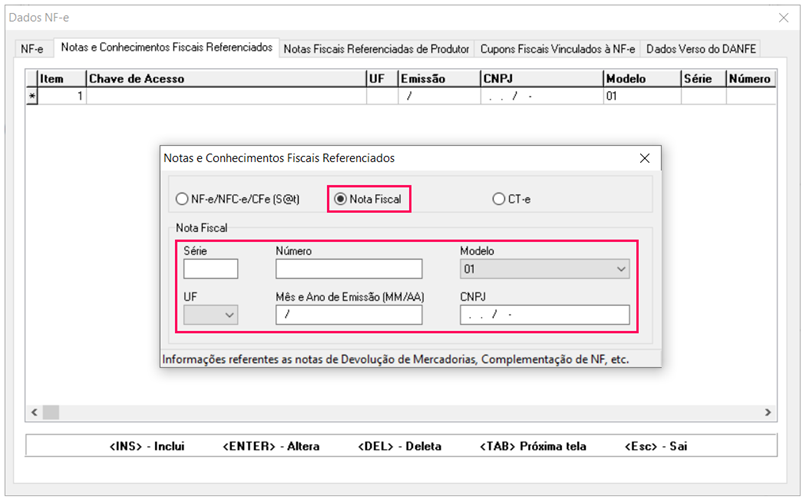The height and width of the screenshot is (503, 806).
Task: Switch to the NF-e tab
Action: click(33, 48)
